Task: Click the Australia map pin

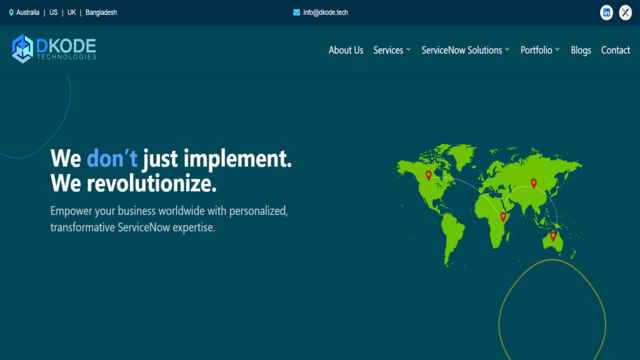Action: tap(553, 236)
